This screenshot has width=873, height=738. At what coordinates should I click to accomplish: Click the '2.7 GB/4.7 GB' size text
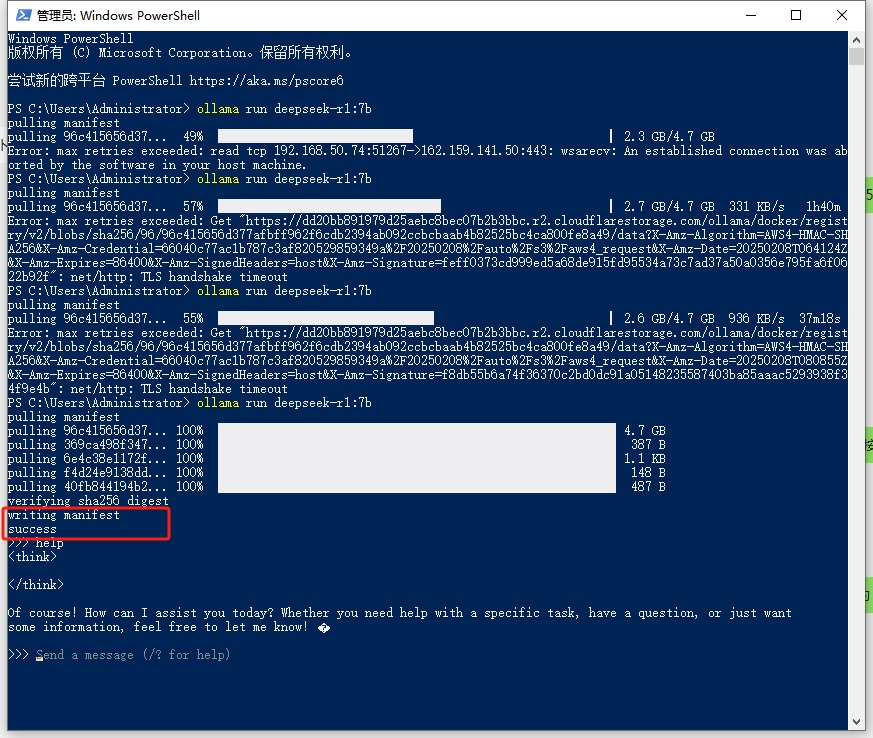click(x=669, y=206)
